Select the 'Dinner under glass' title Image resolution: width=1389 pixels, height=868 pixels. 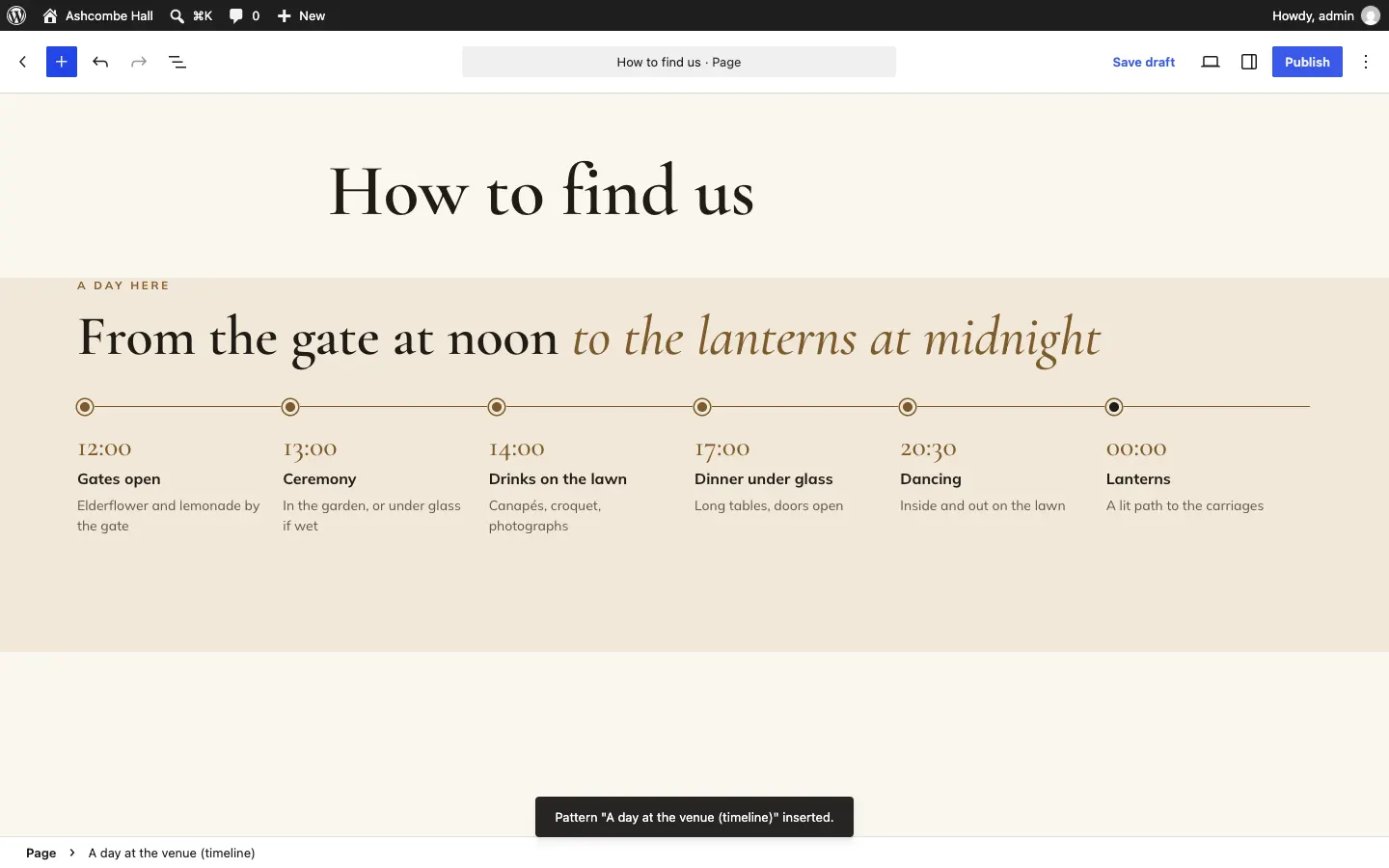(763, 479)
